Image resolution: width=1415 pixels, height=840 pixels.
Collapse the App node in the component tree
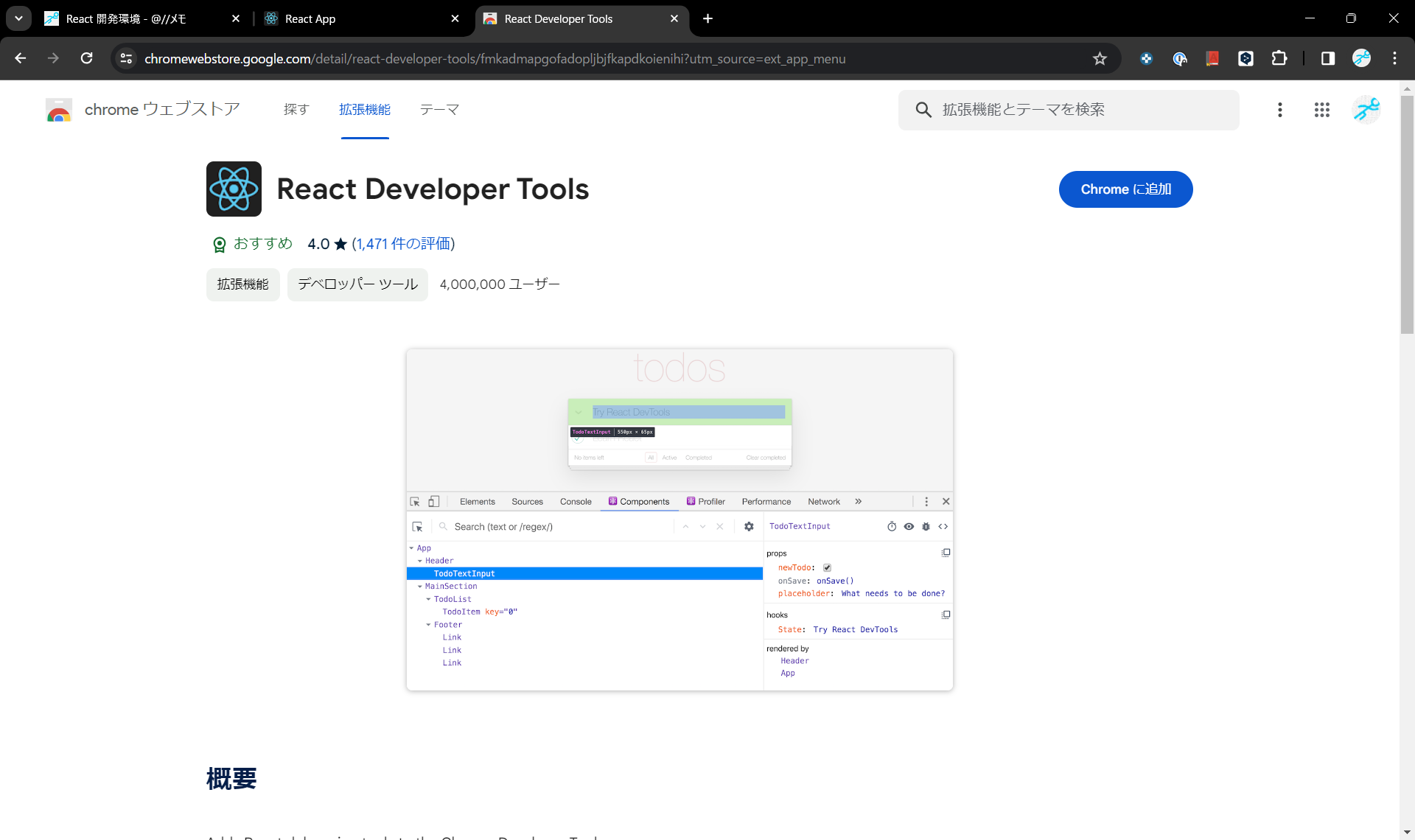413,547
